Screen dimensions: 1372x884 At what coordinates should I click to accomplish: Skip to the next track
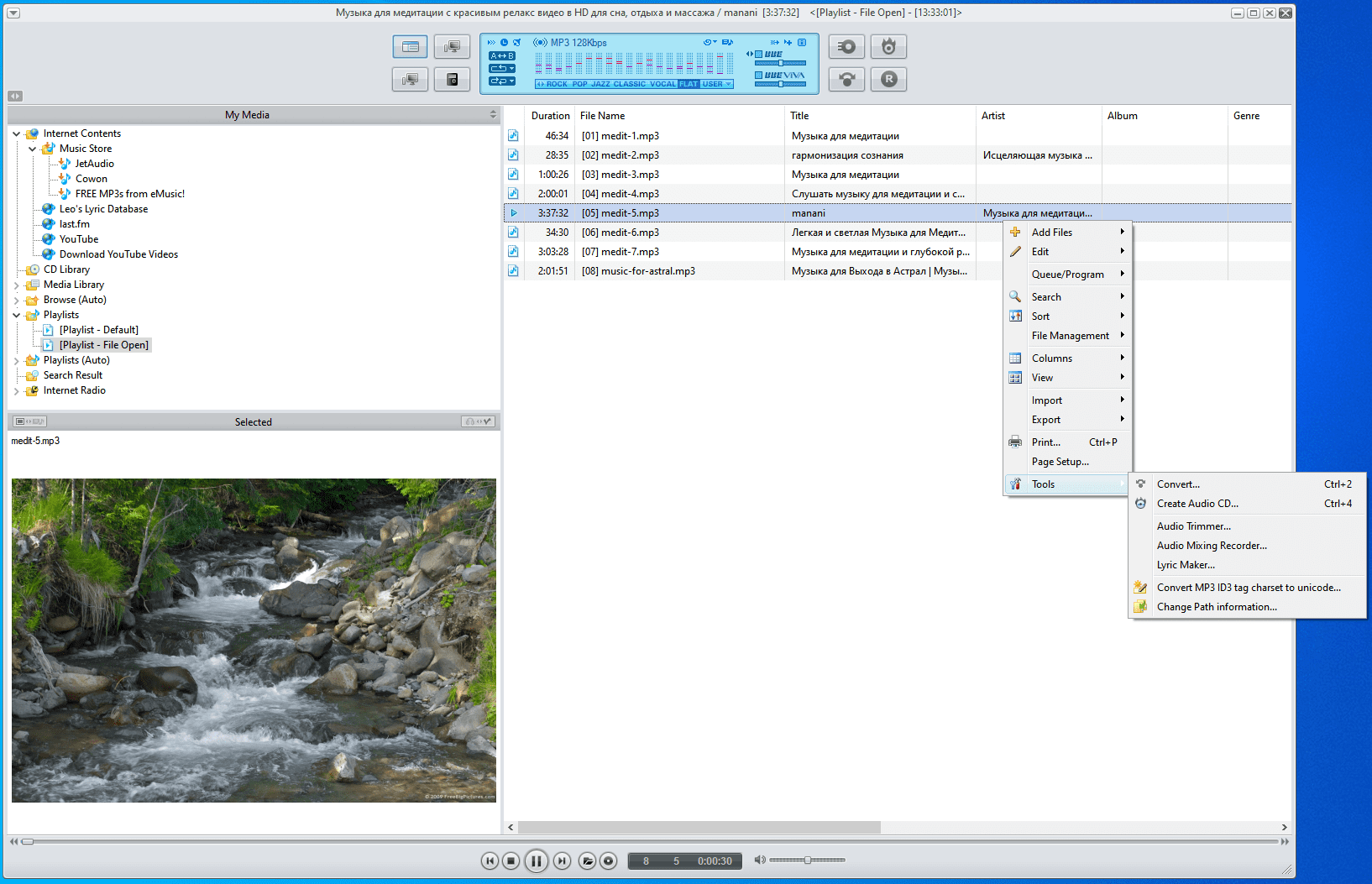click(562, 860)
